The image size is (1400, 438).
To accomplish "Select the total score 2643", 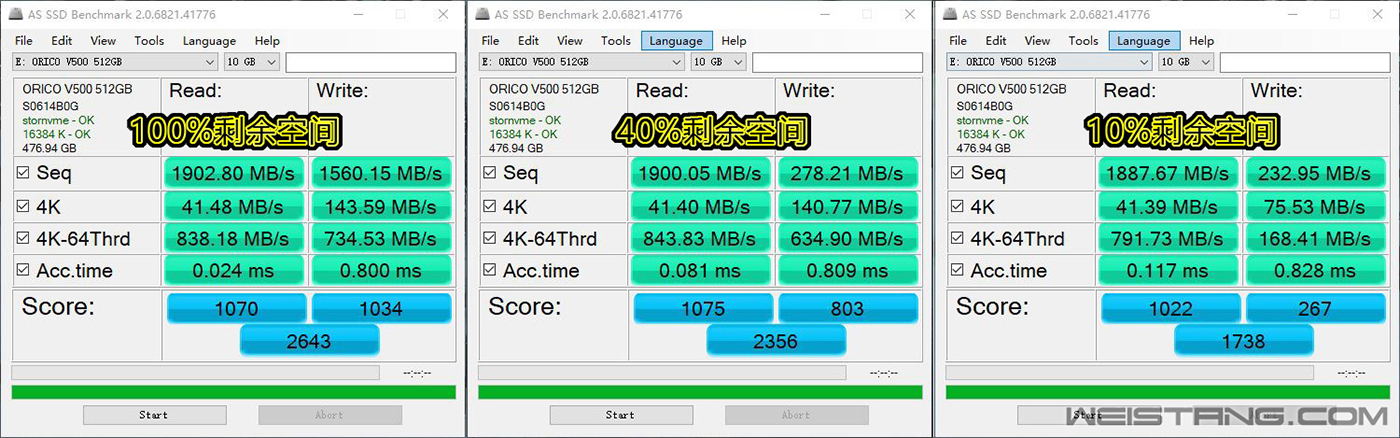I will tap(309, 341).
